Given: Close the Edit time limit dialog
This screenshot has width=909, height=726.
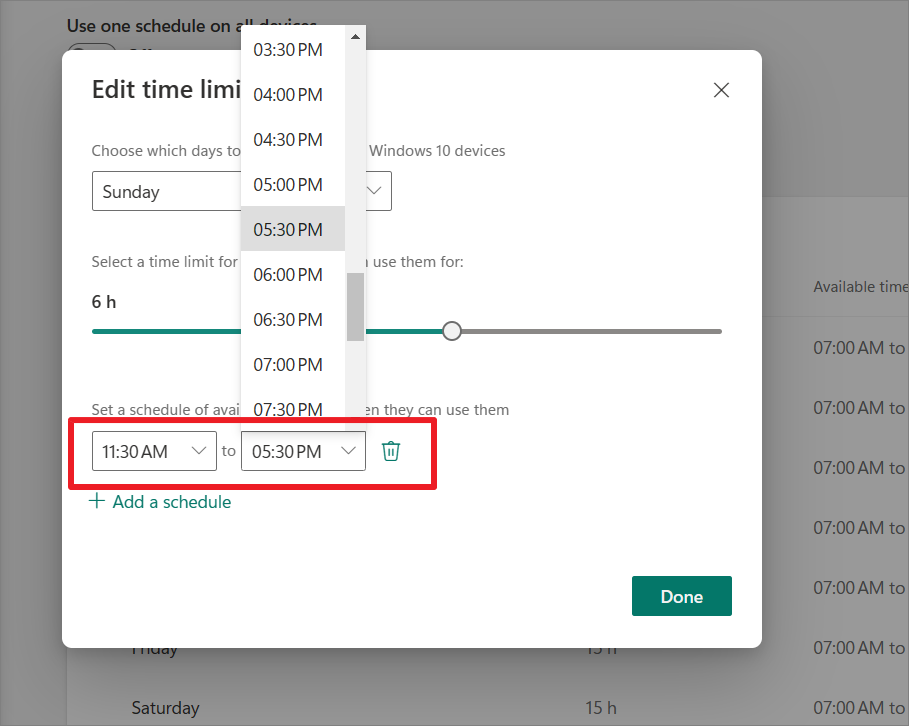Looking at the screenshot, I should click(721, 90).
